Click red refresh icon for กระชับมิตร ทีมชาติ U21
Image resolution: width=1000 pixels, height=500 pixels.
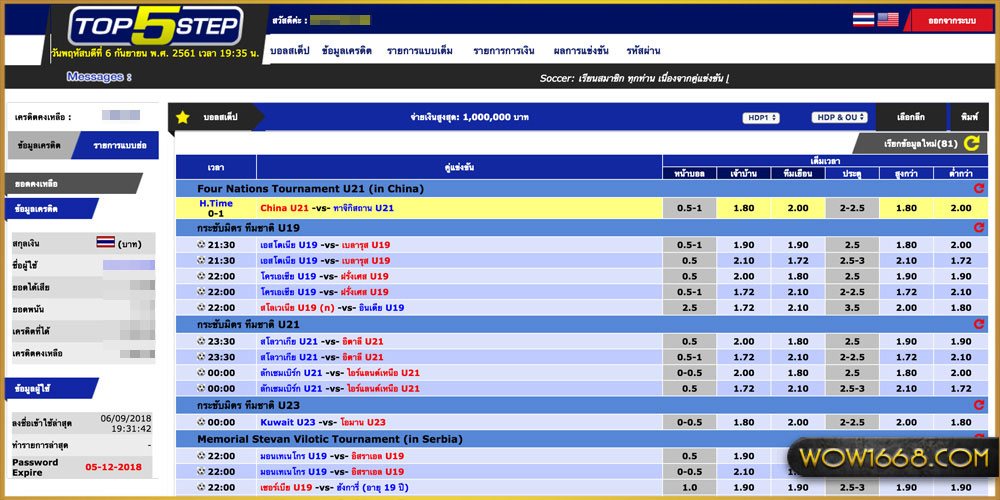(978, 324)
